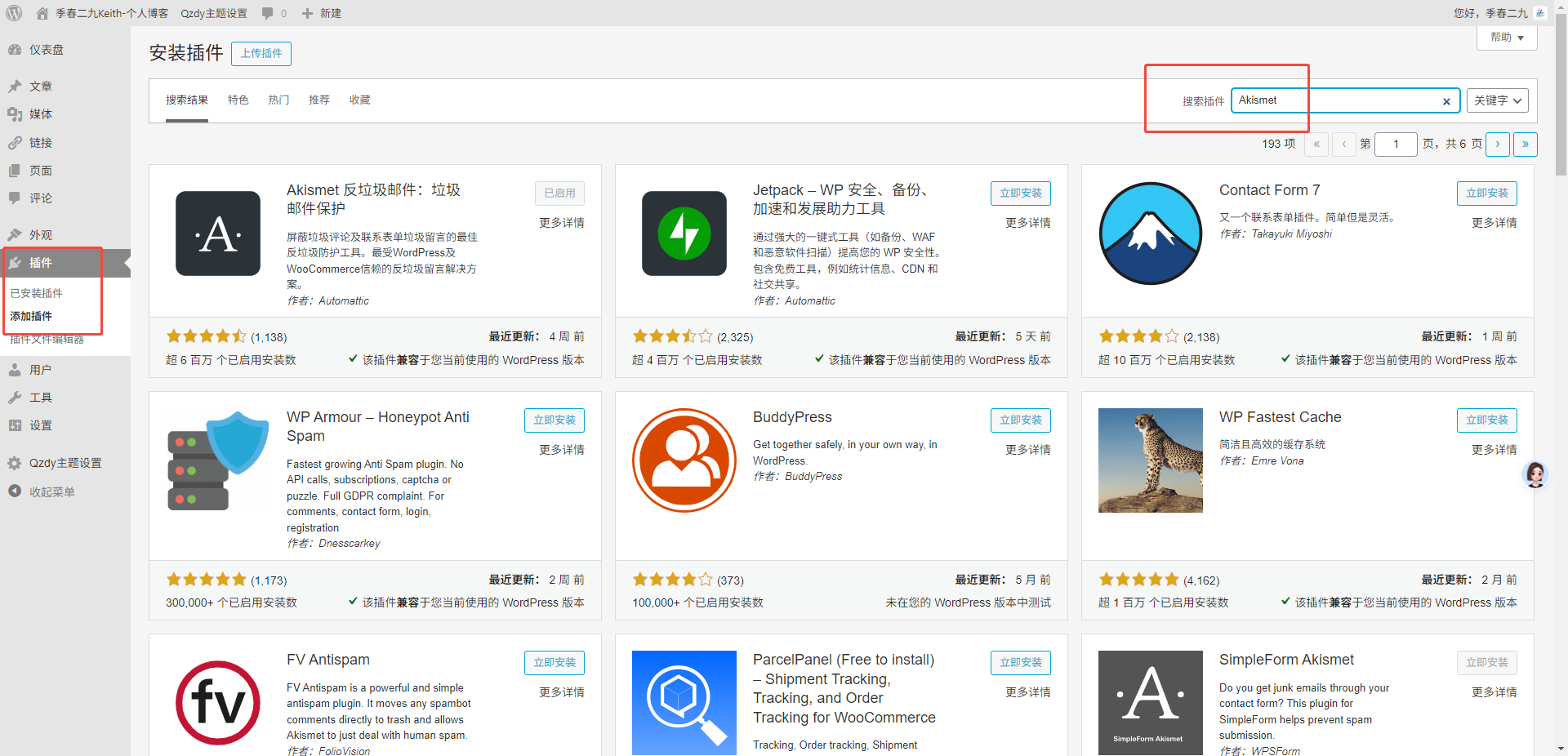Go to next page arrow ›
The width and height of the screenshot is (1568, 756).
pos(1498,145)
